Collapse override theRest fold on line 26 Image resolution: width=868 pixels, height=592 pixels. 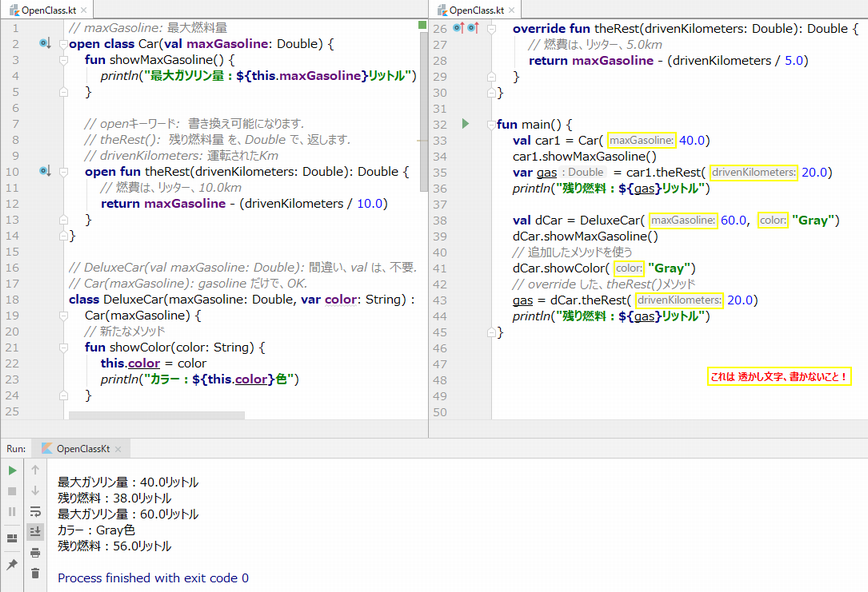tap(491, 29)
